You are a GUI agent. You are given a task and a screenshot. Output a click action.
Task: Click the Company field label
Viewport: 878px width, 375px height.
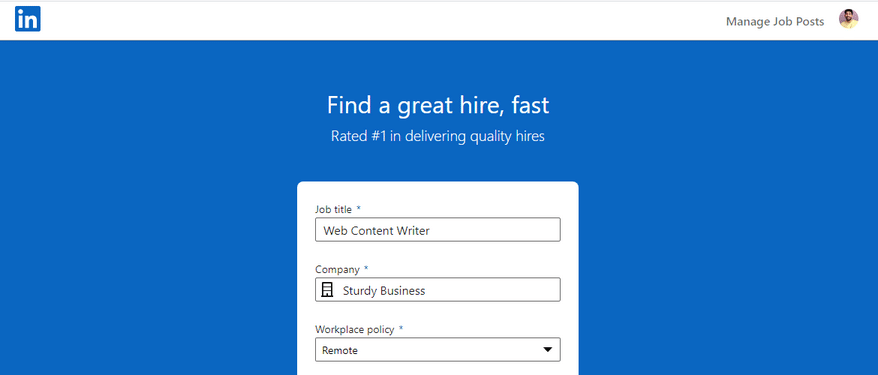point(337,269)
